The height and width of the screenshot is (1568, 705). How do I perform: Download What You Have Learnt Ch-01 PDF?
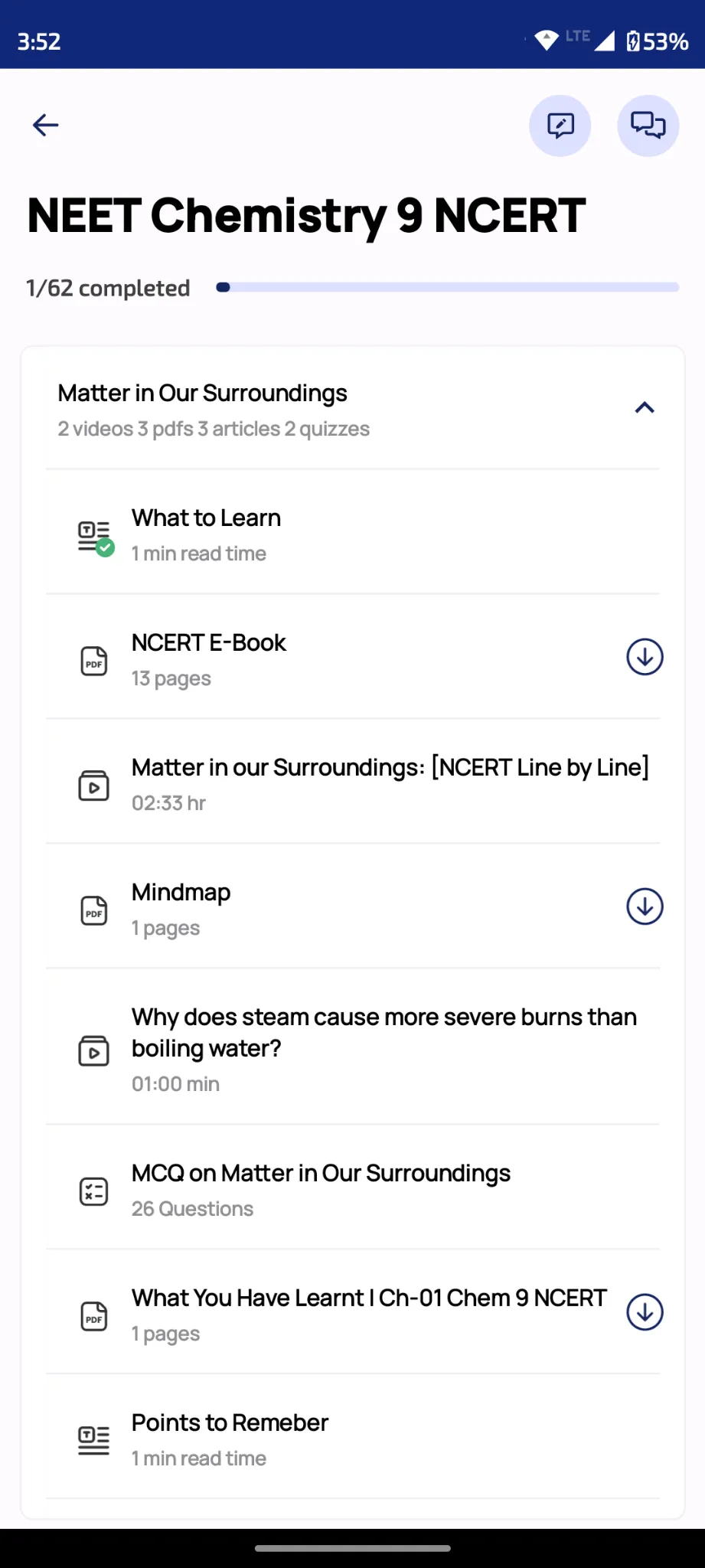pos(645,1312)
